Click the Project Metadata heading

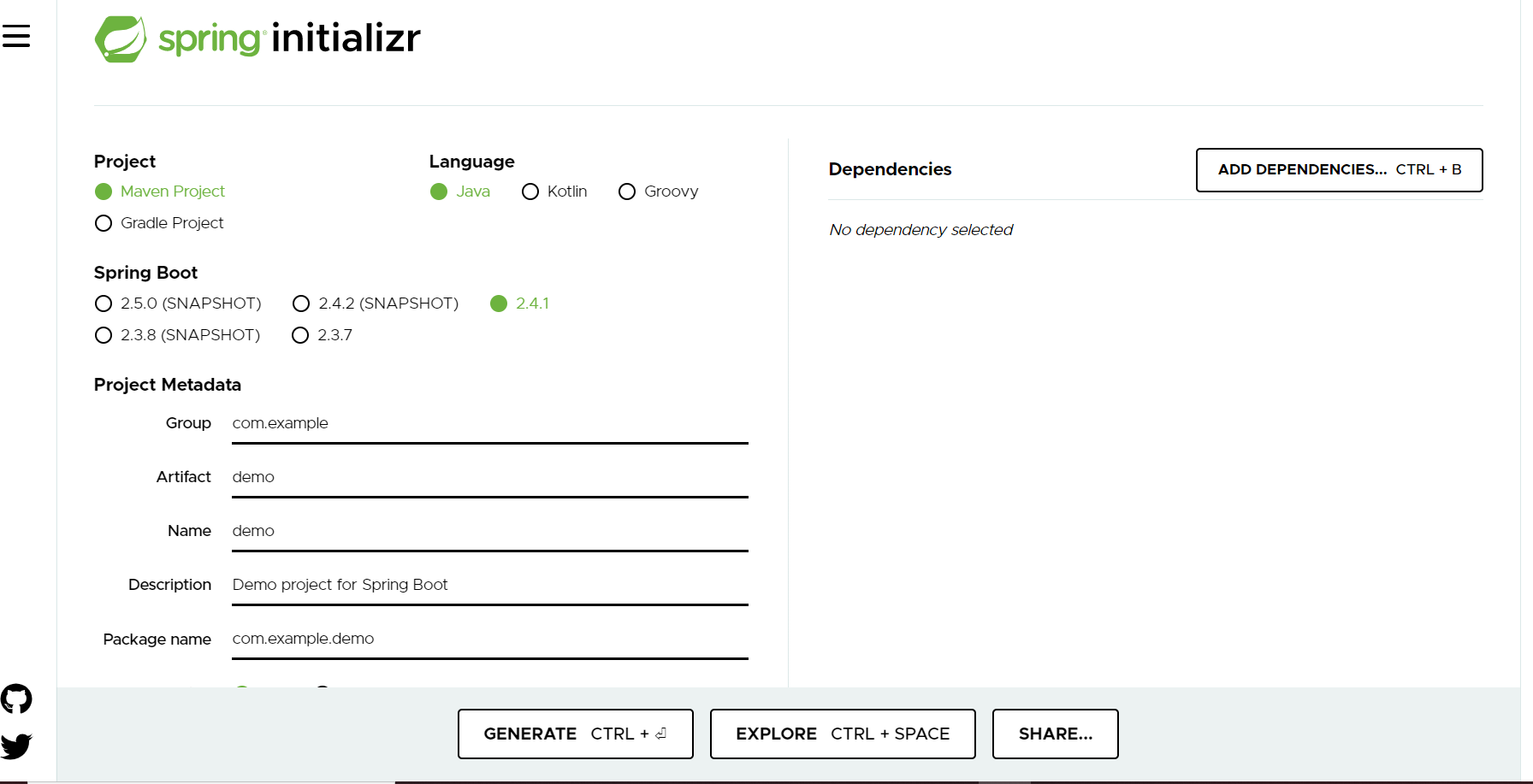point(168,385)
